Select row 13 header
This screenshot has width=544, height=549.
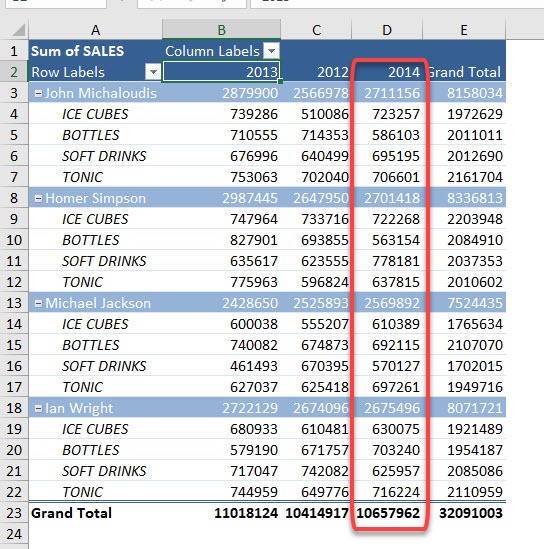click(x=14, y=303)
